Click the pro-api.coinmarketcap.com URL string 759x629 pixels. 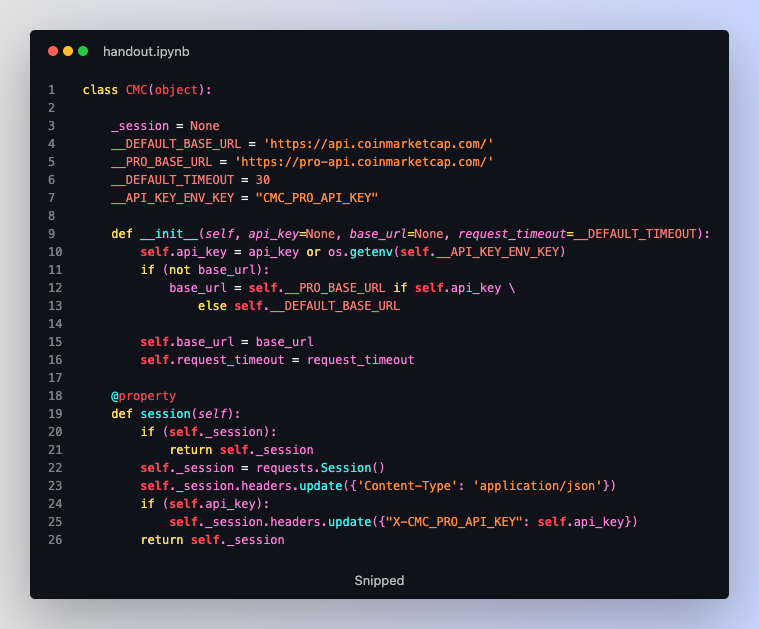click(364, 162)
